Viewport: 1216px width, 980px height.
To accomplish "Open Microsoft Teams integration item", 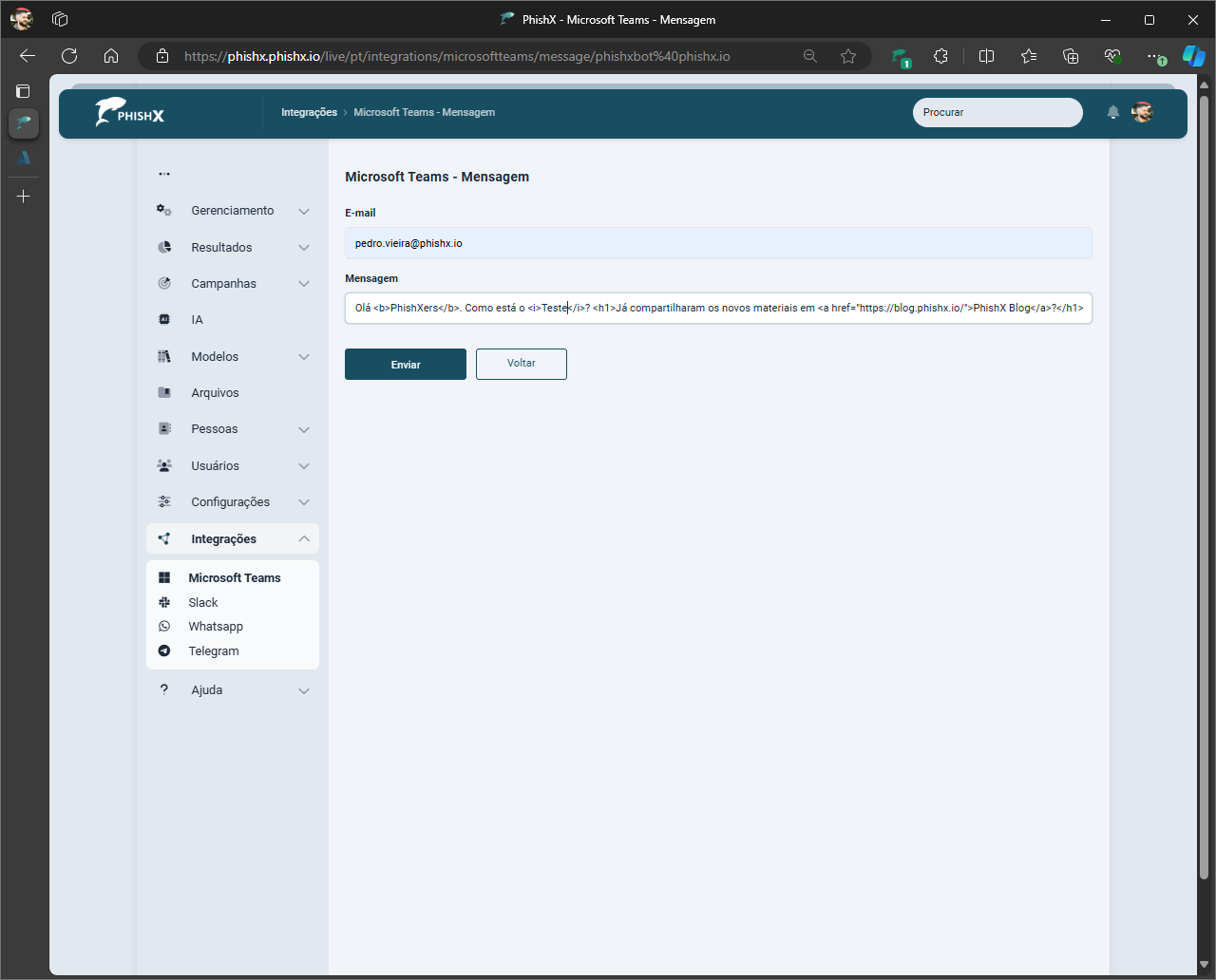I will [235, 577].
